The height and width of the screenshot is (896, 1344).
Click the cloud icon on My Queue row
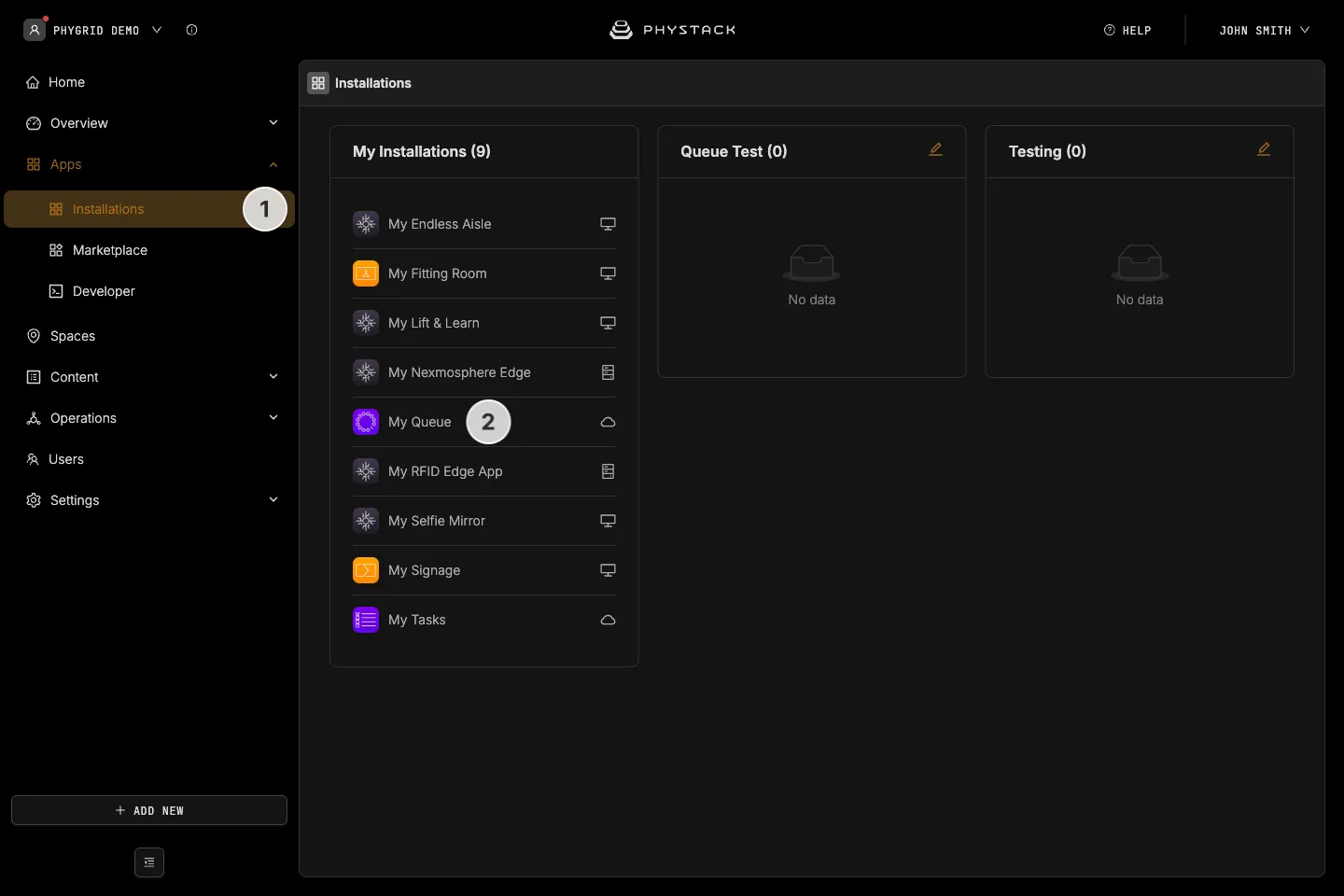coord(608,422)
